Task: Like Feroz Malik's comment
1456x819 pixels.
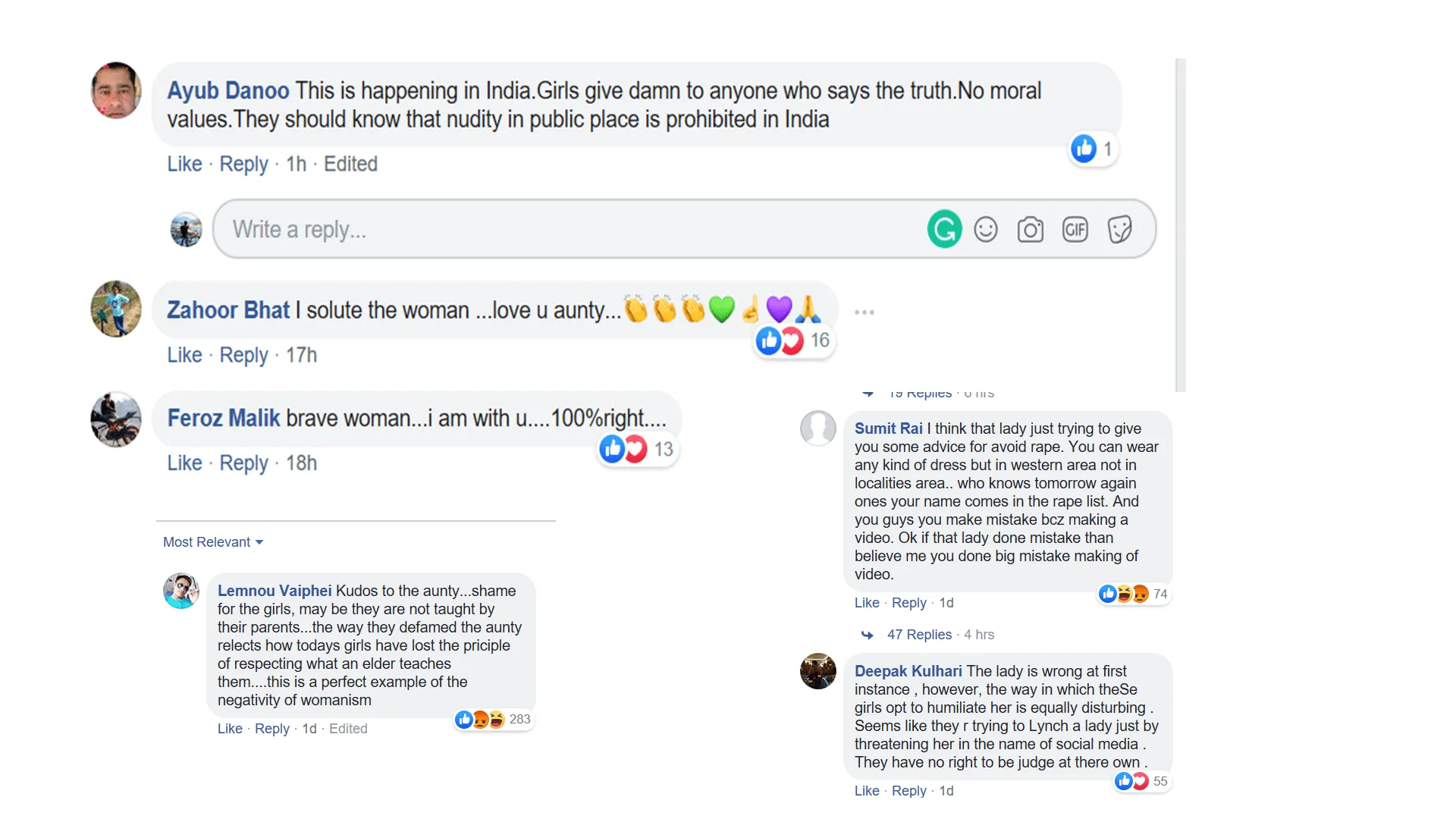Action: pyautogui.click(x=184, y=463)
